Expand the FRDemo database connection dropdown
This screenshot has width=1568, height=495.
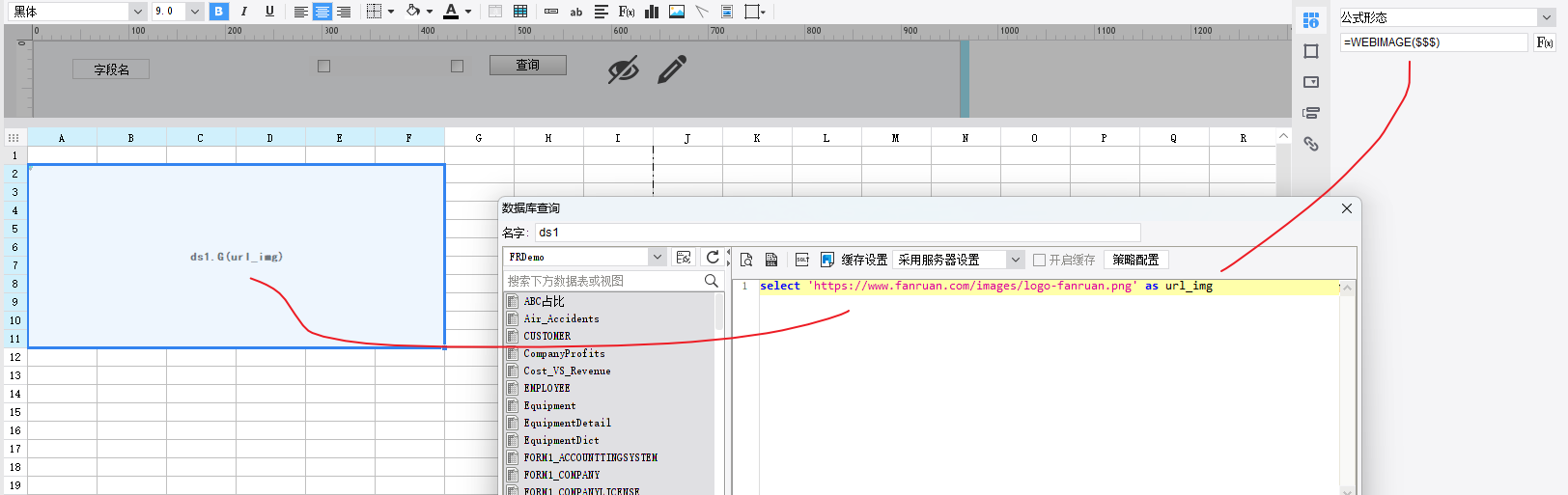click(x=657, y=258)
